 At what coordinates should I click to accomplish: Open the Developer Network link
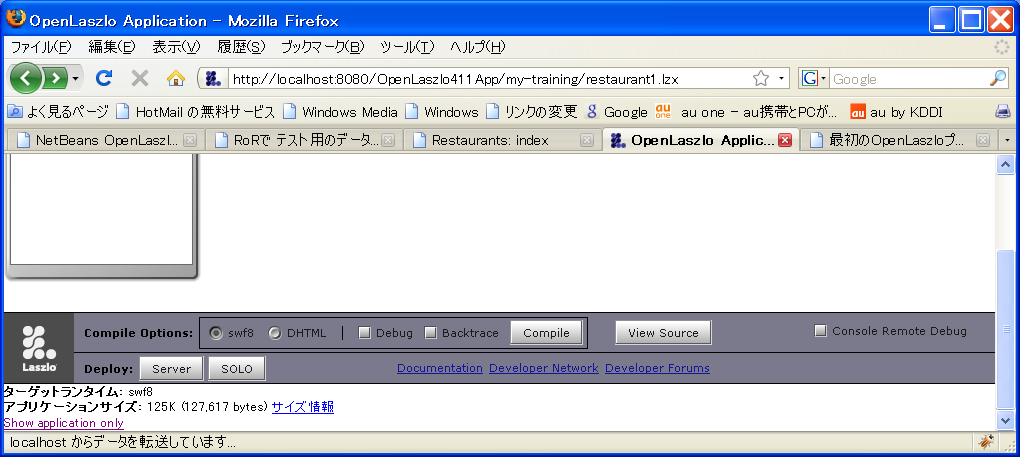544,368
